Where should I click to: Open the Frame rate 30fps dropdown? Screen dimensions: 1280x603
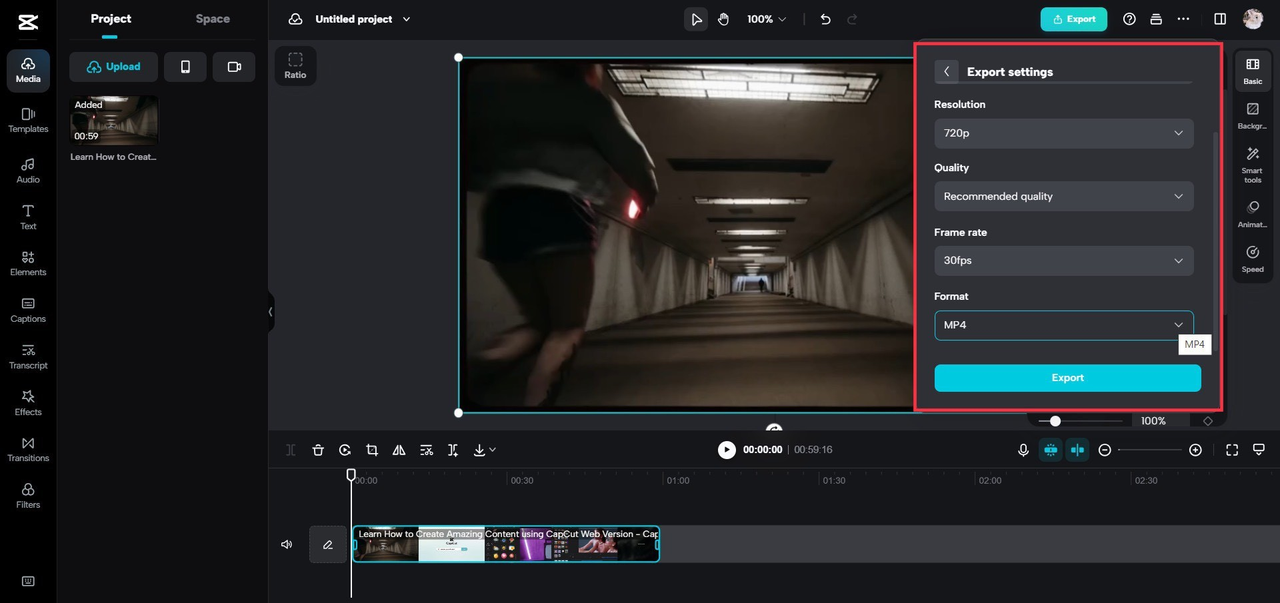[x=1063, y=260]
